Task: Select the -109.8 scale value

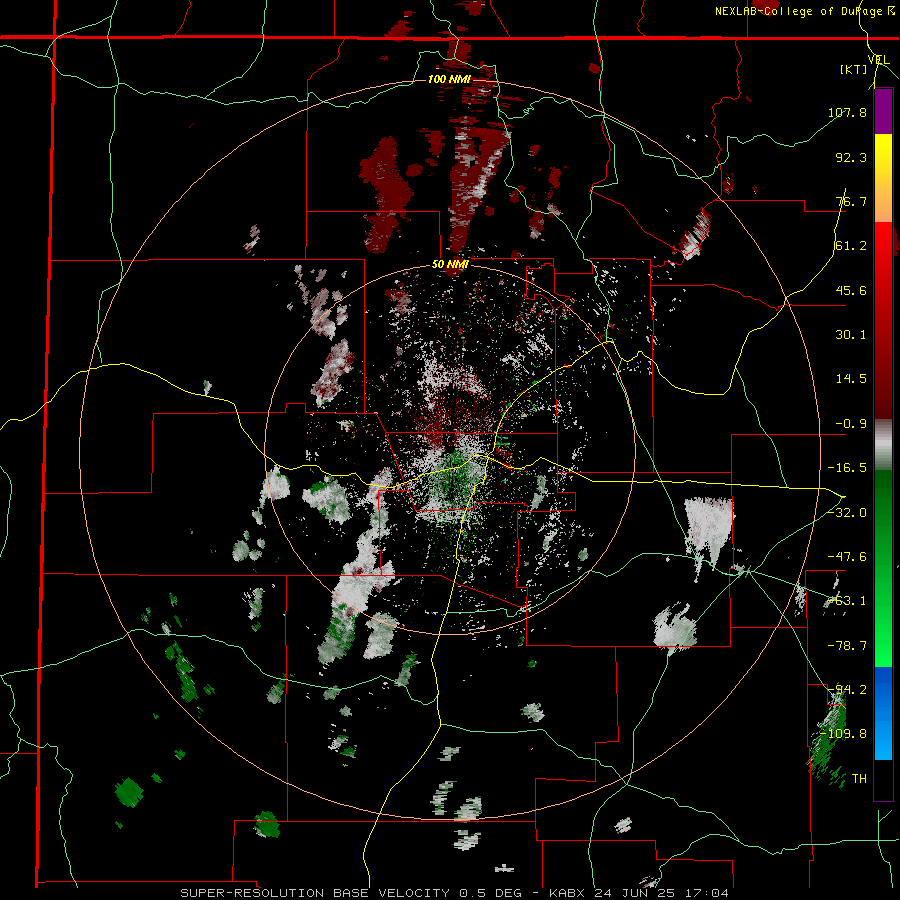Action: (844, 734)
